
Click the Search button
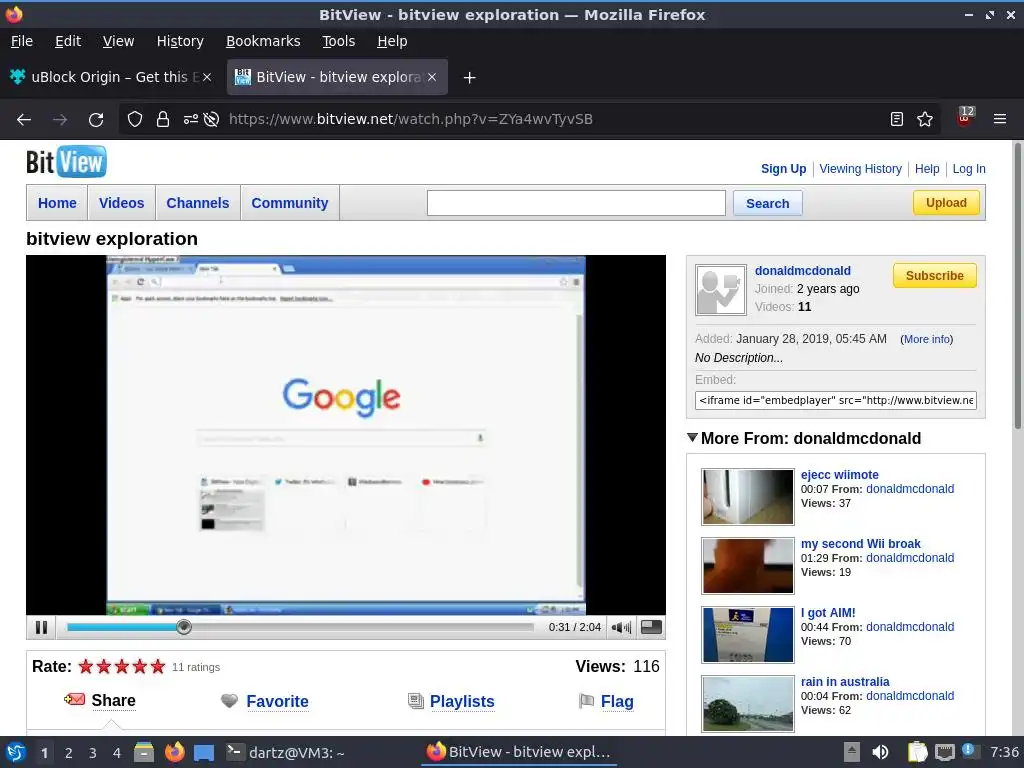pos(767,203)
